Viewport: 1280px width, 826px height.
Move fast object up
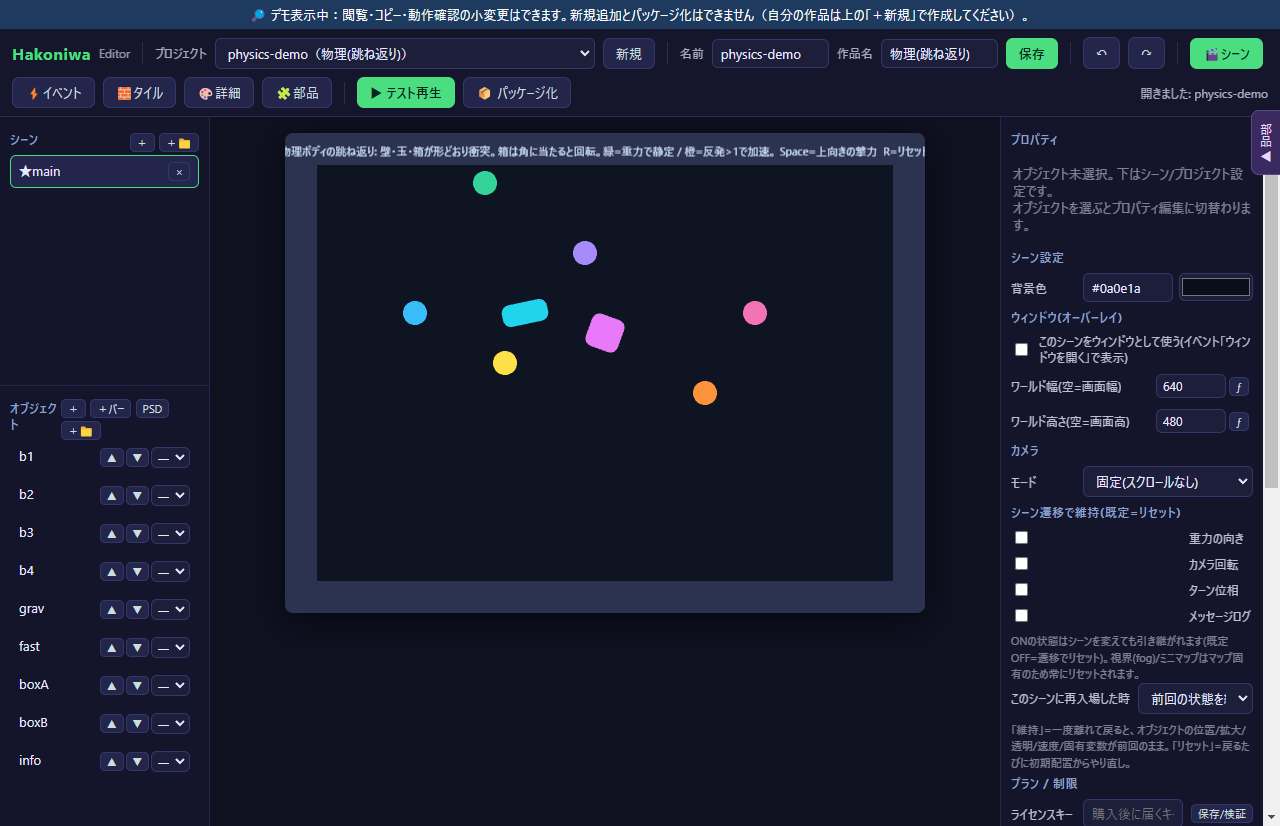112,648
